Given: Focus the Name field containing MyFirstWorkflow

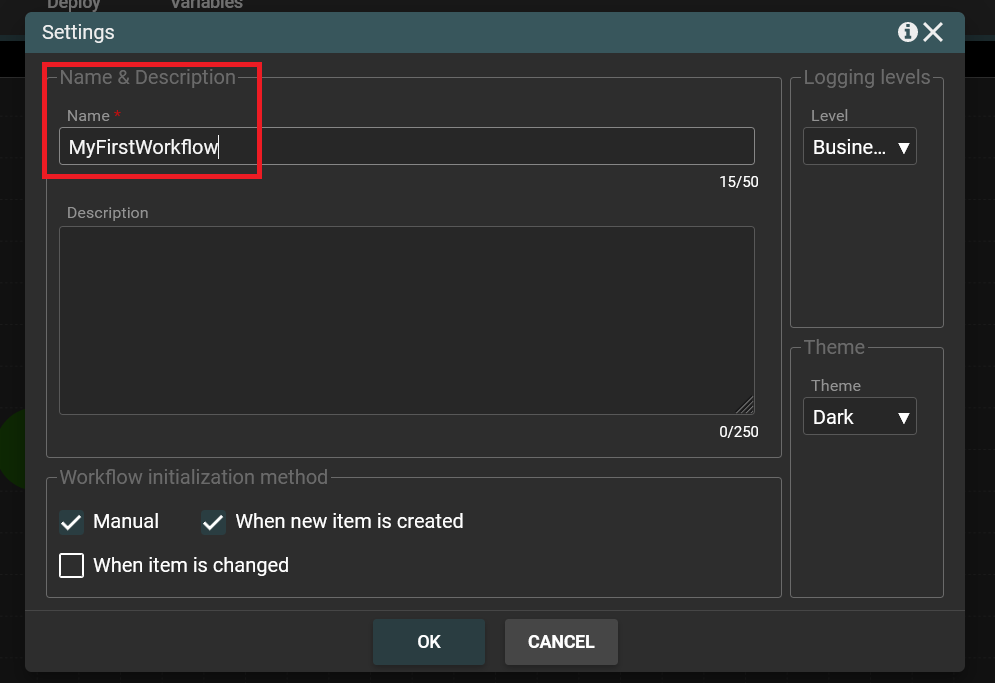Looking at the screenshot, I should (406, 147).
